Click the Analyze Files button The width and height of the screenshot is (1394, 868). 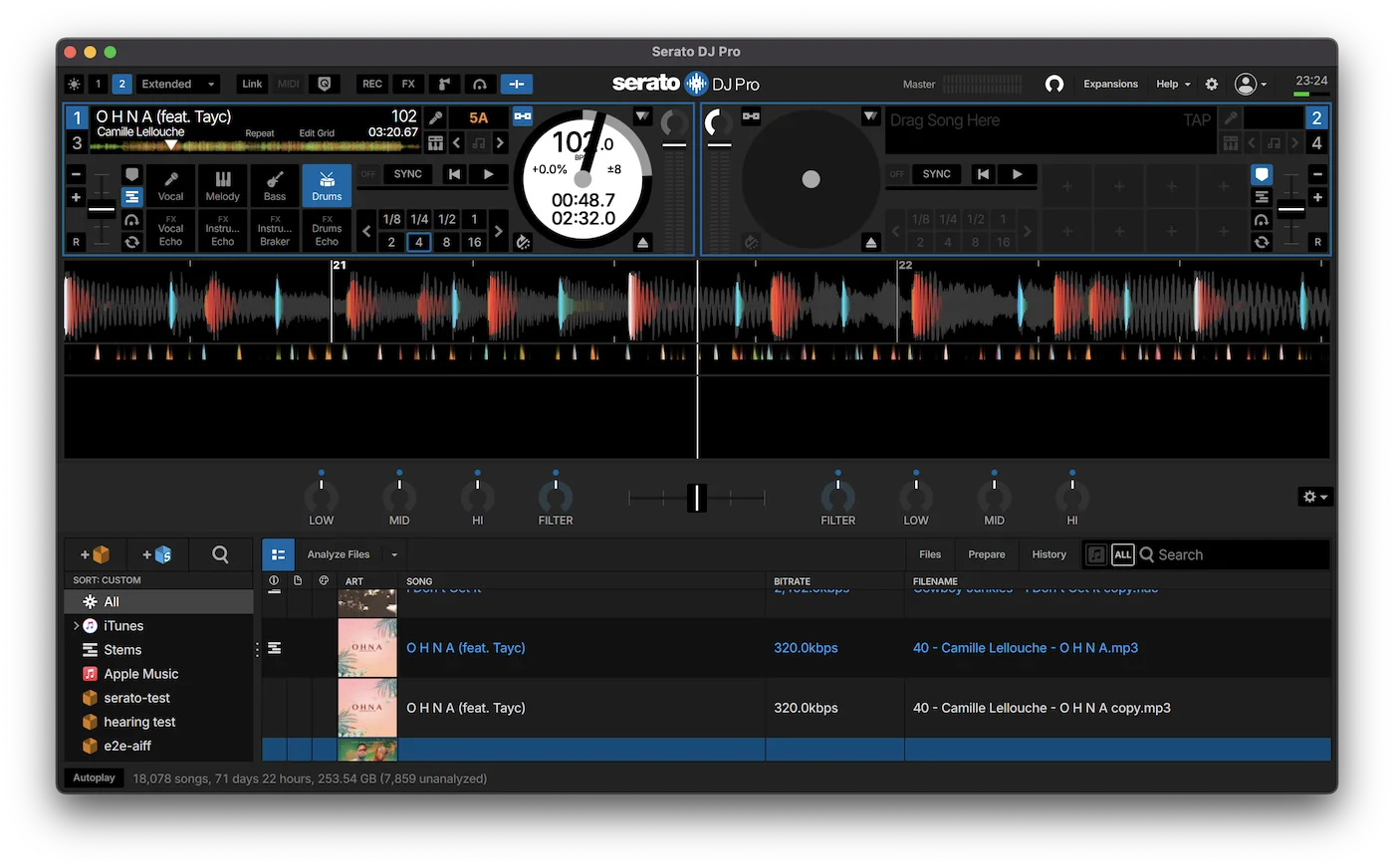click(339, 554)
